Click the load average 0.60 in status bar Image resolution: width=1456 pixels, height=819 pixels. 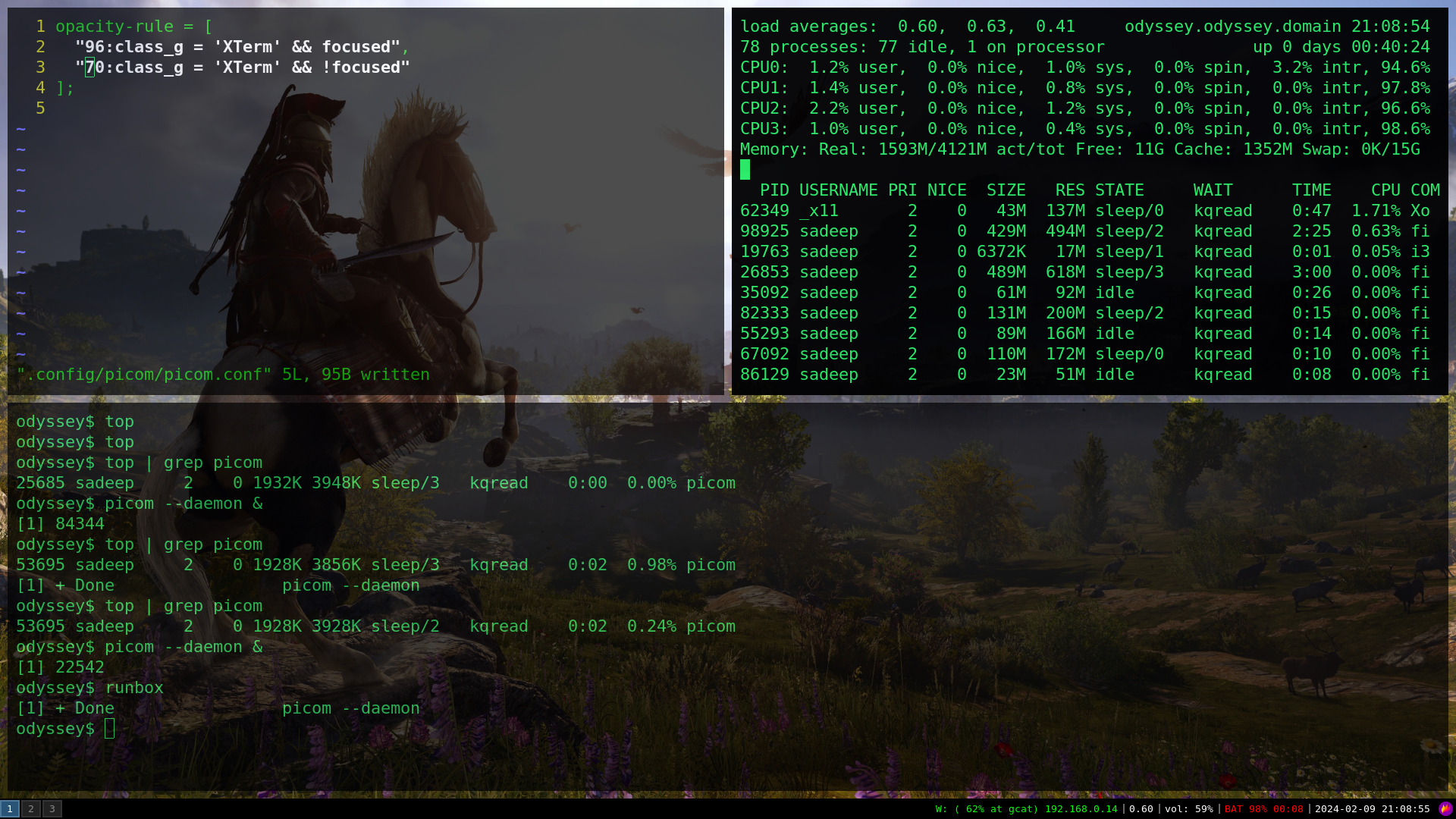point(1141,809)
